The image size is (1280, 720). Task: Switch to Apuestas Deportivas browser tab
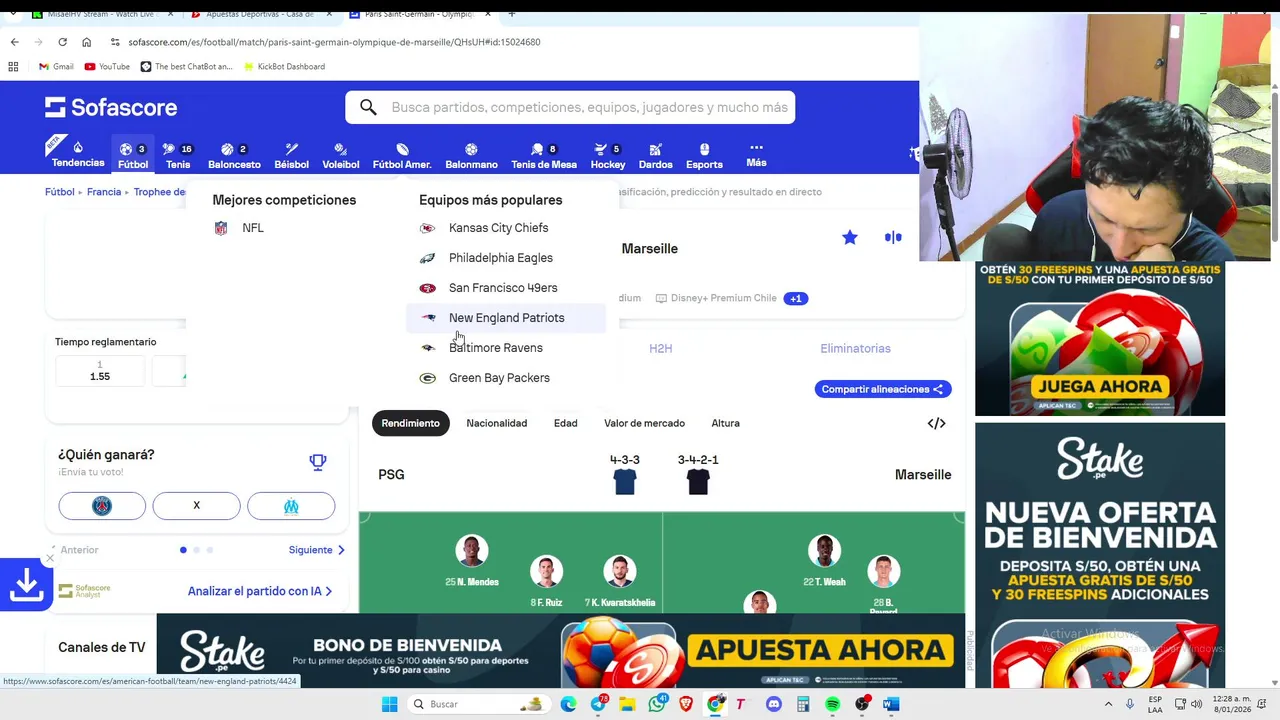click(260, 14)
